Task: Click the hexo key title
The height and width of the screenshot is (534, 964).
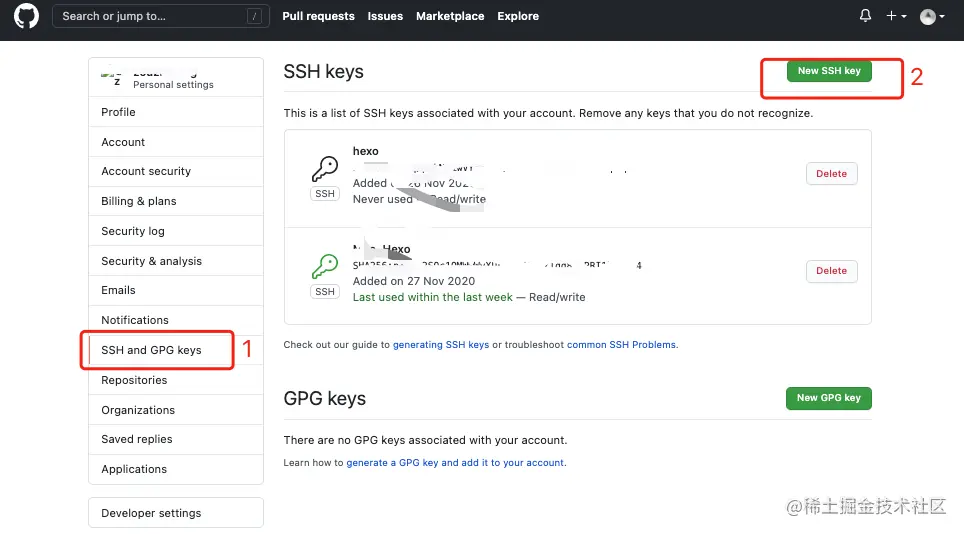Action: click(x=365, y=151)
